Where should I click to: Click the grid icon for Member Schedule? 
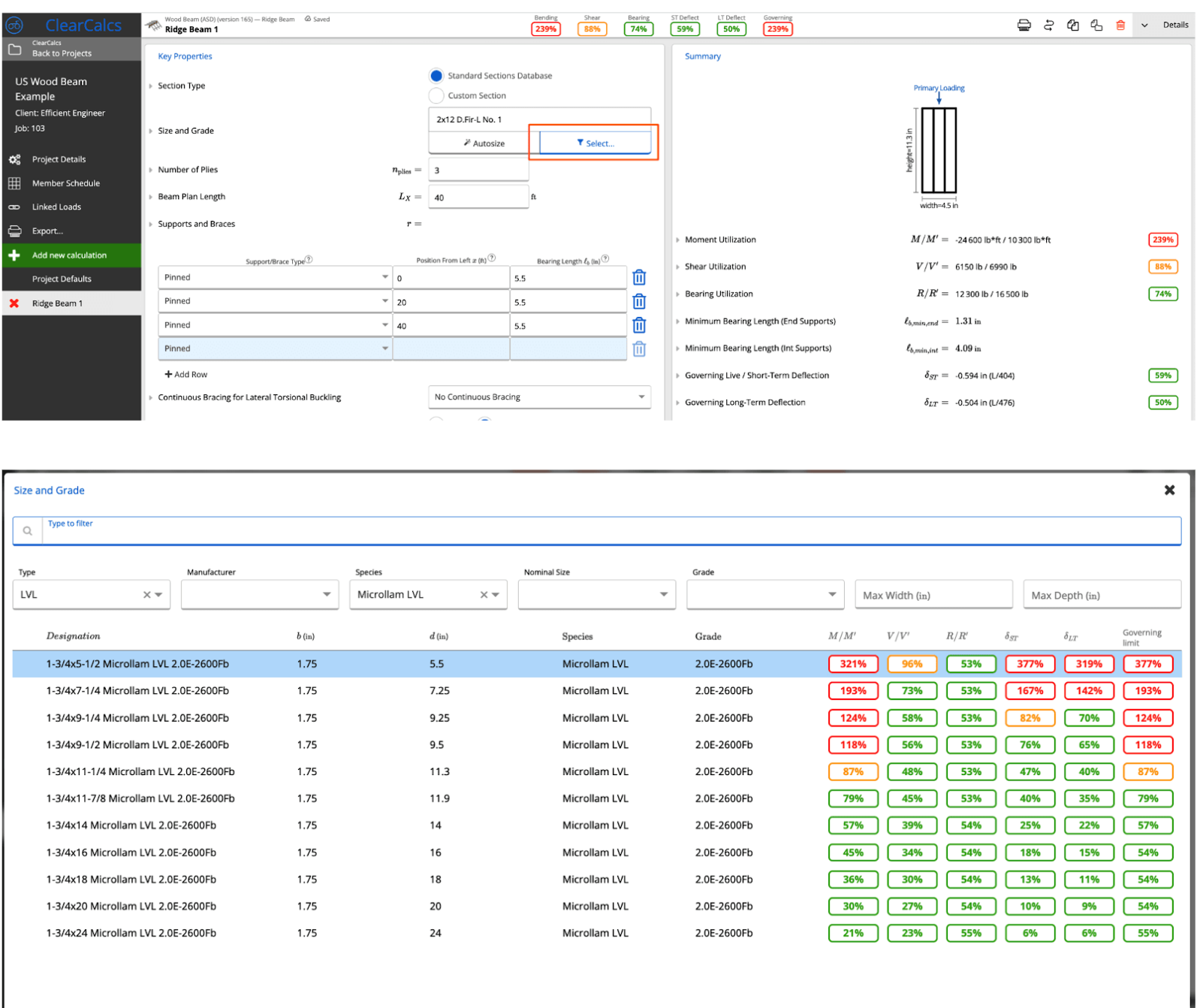point(14,183)
